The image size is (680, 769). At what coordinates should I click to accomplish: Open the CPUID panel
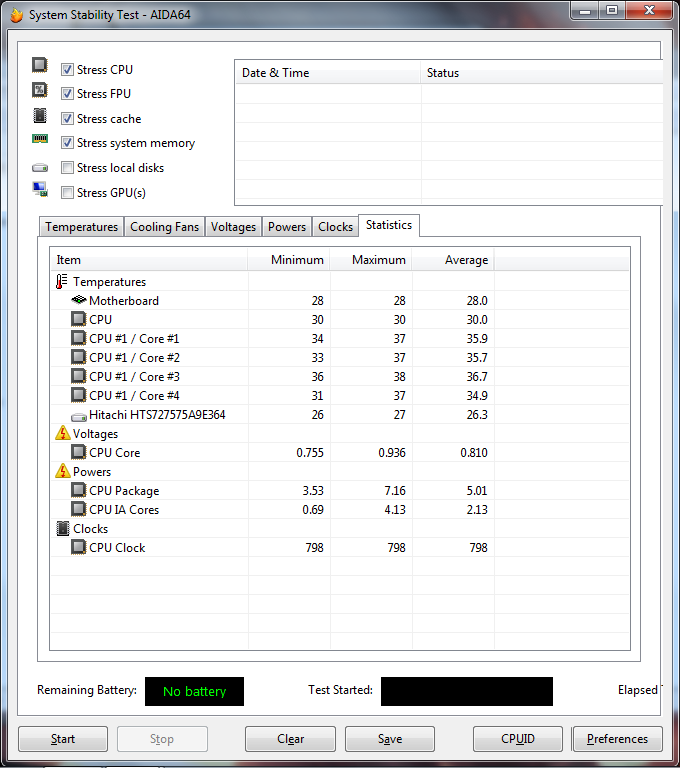[518, 739]
